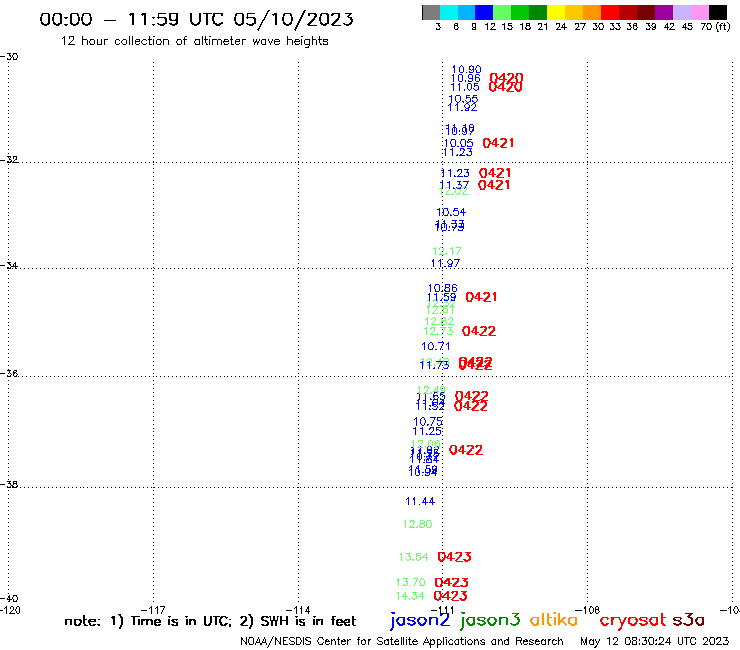Click the wave height value 11.97
The image size is (740, 650).
click(x=445, y=263)
